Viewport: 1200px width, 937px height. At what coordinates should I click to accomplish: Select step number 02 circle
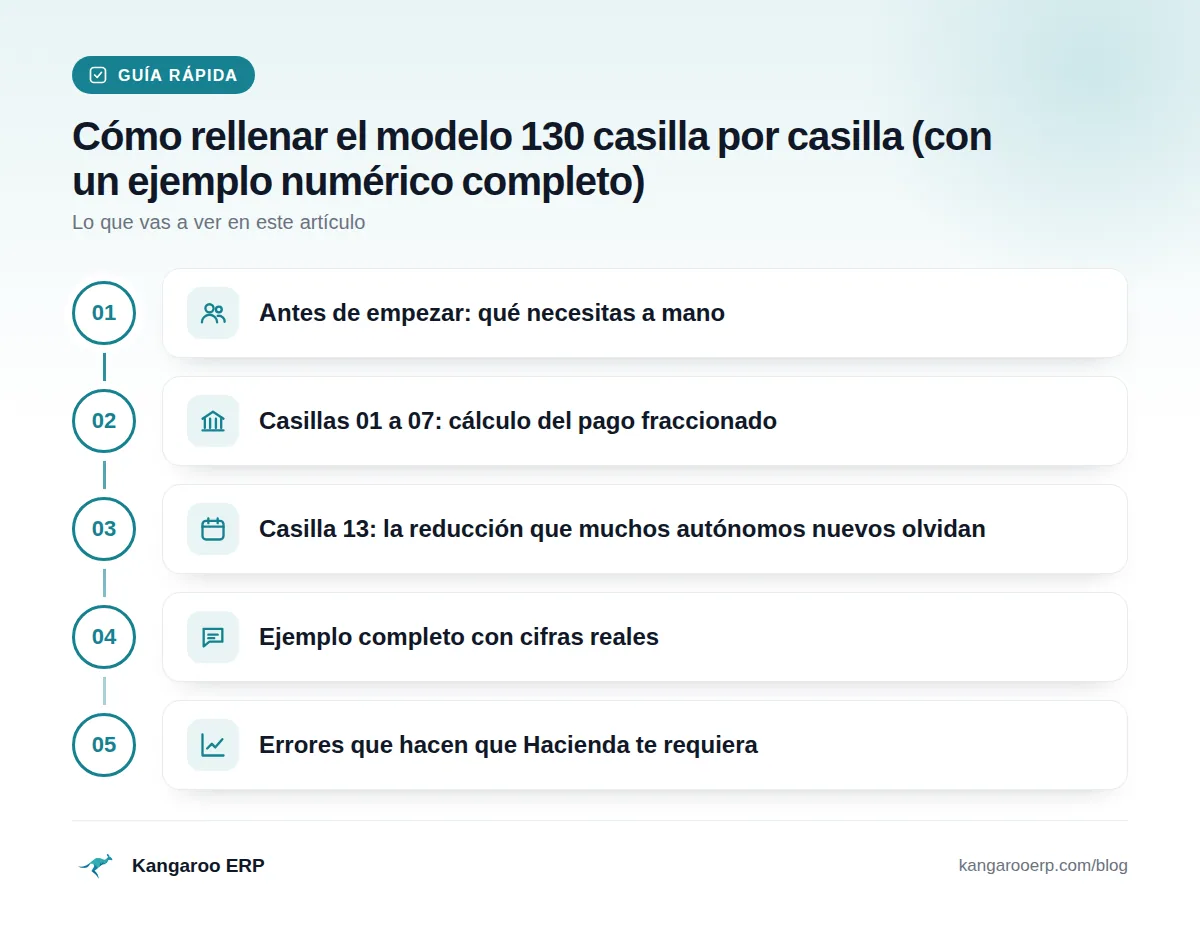[x=104, y=421]
